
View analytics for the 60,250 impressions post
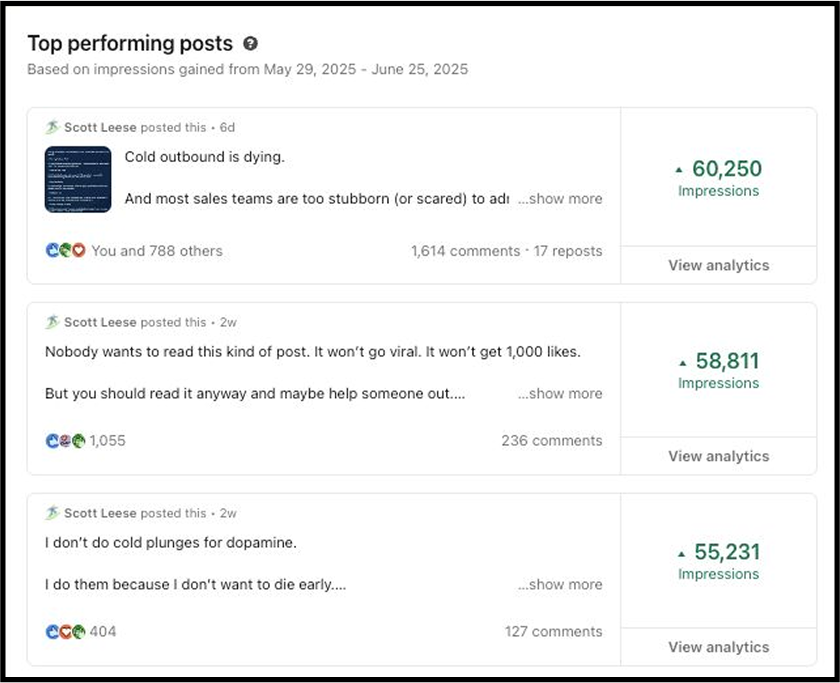(x=718, y=265)
